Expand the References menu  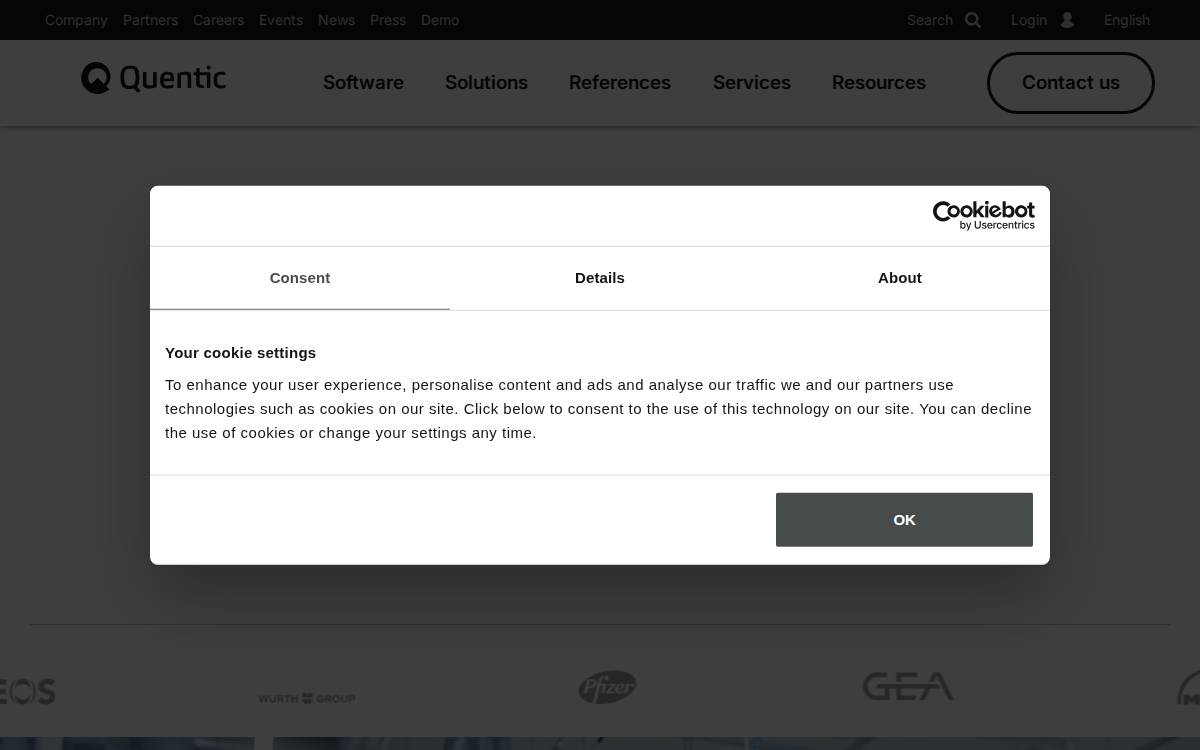coord(620,83)
